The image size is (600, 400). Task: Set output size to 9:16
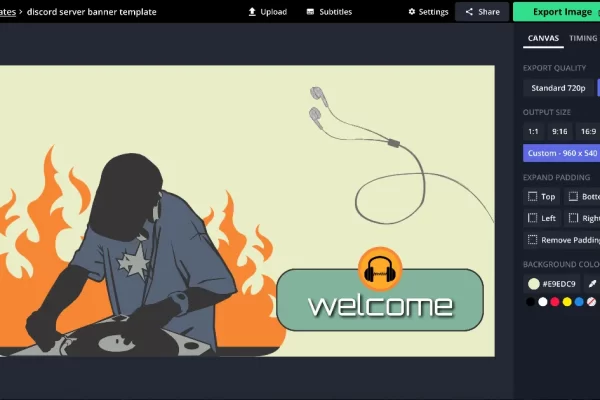click(x=559, y=131)
